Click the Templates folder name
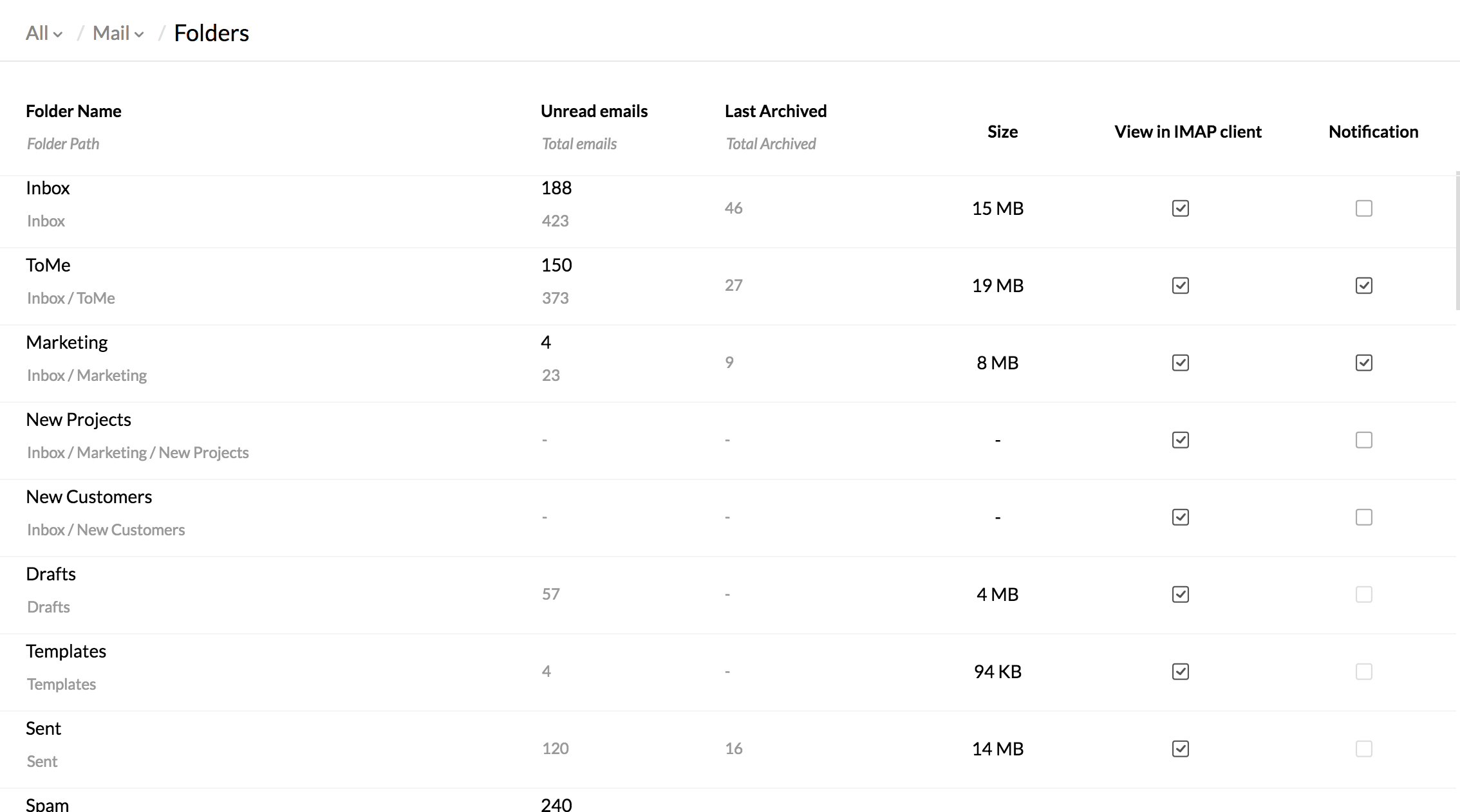The image size is (1460, 812). (66, 651)
